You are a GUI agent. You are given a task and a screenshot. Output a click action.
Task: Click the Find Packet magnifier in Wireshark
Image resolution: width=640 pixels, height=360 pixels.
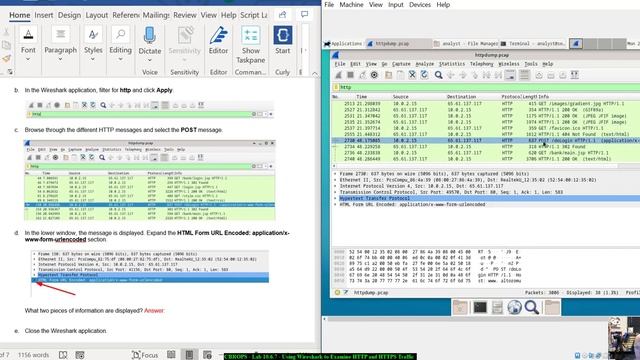click(x=438, y=75)
